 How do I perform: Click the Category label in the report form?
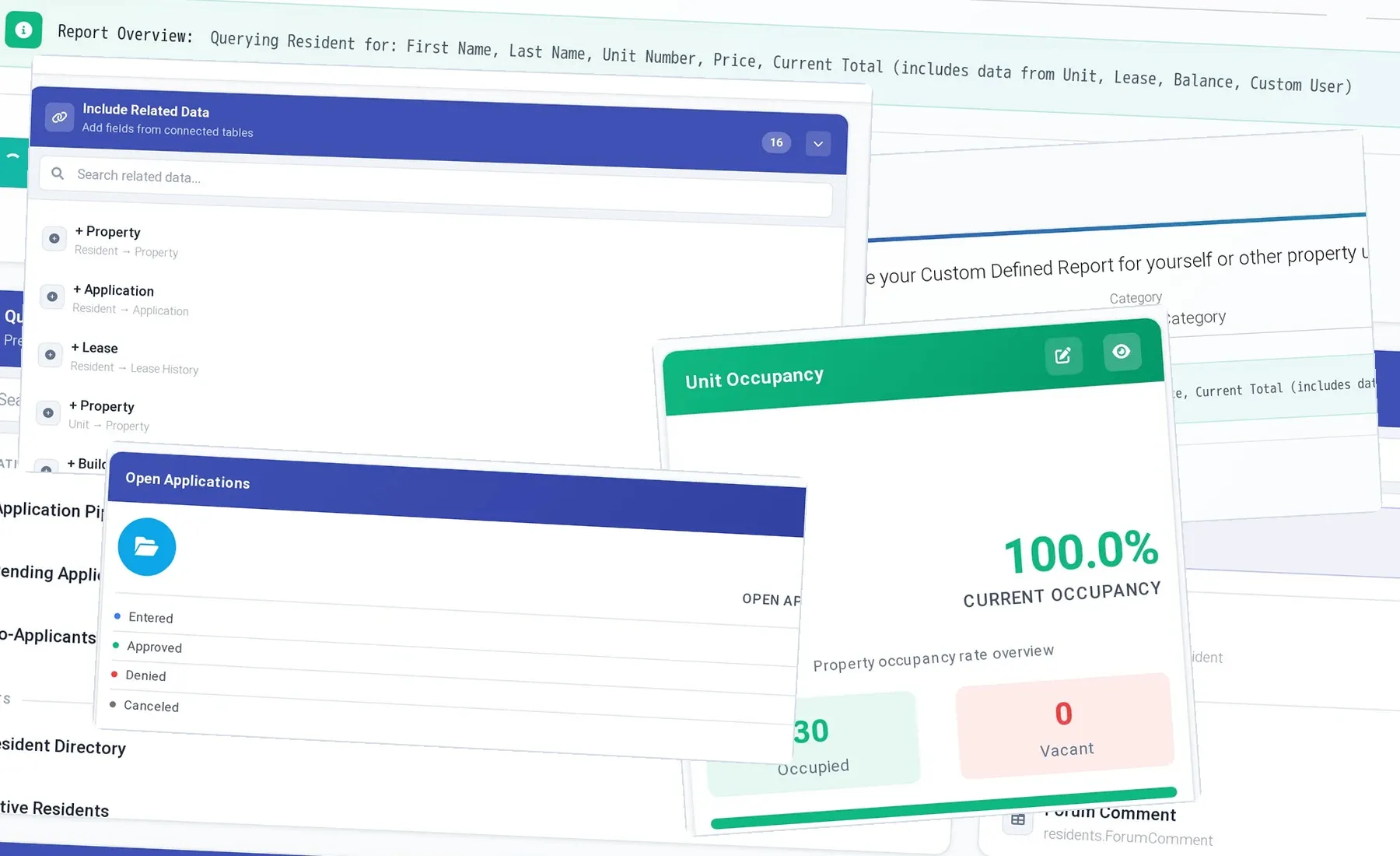click(1136, 297)
